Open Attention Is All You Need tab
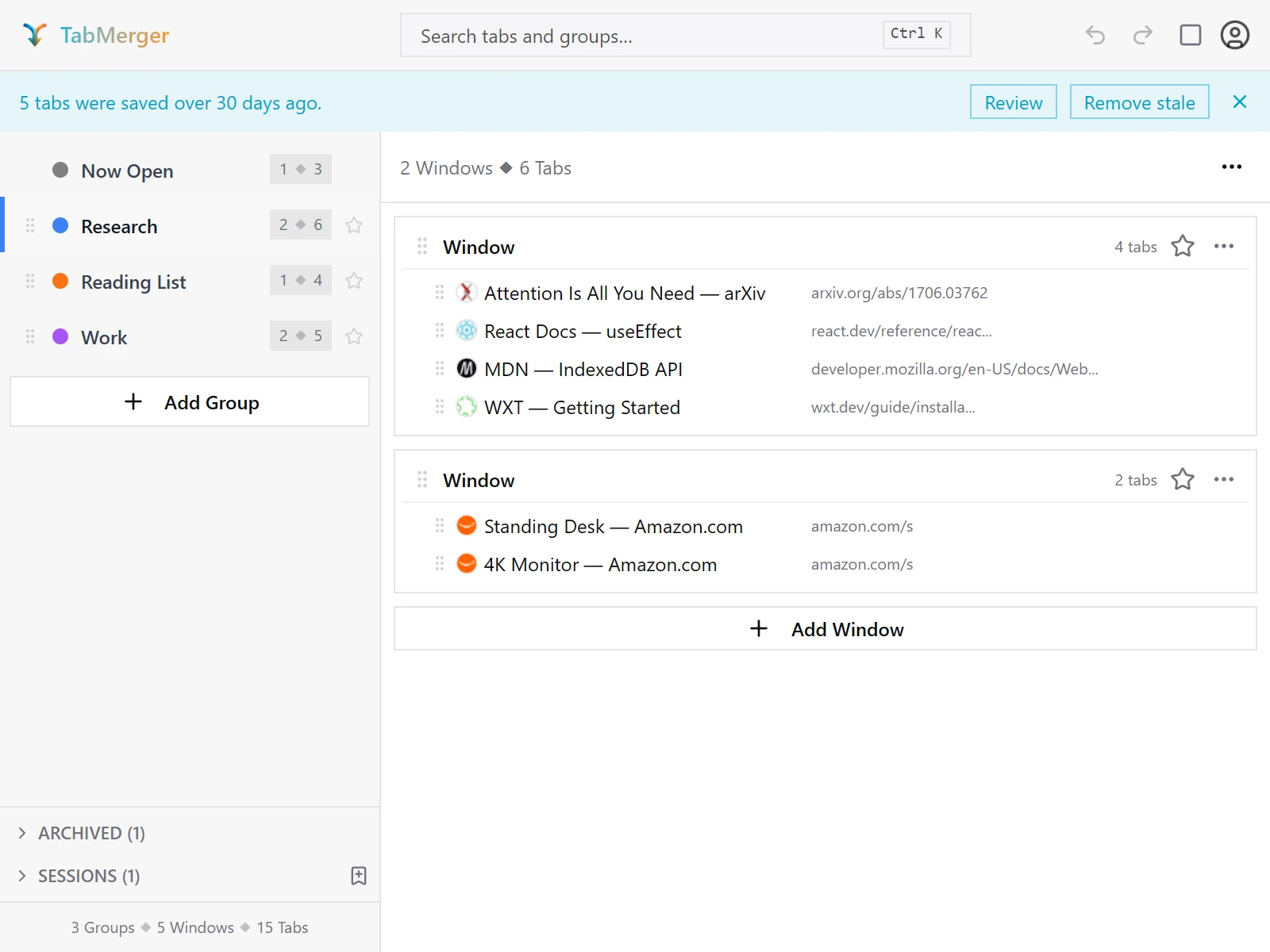The image size is (1270, 952). pos(625,293)
